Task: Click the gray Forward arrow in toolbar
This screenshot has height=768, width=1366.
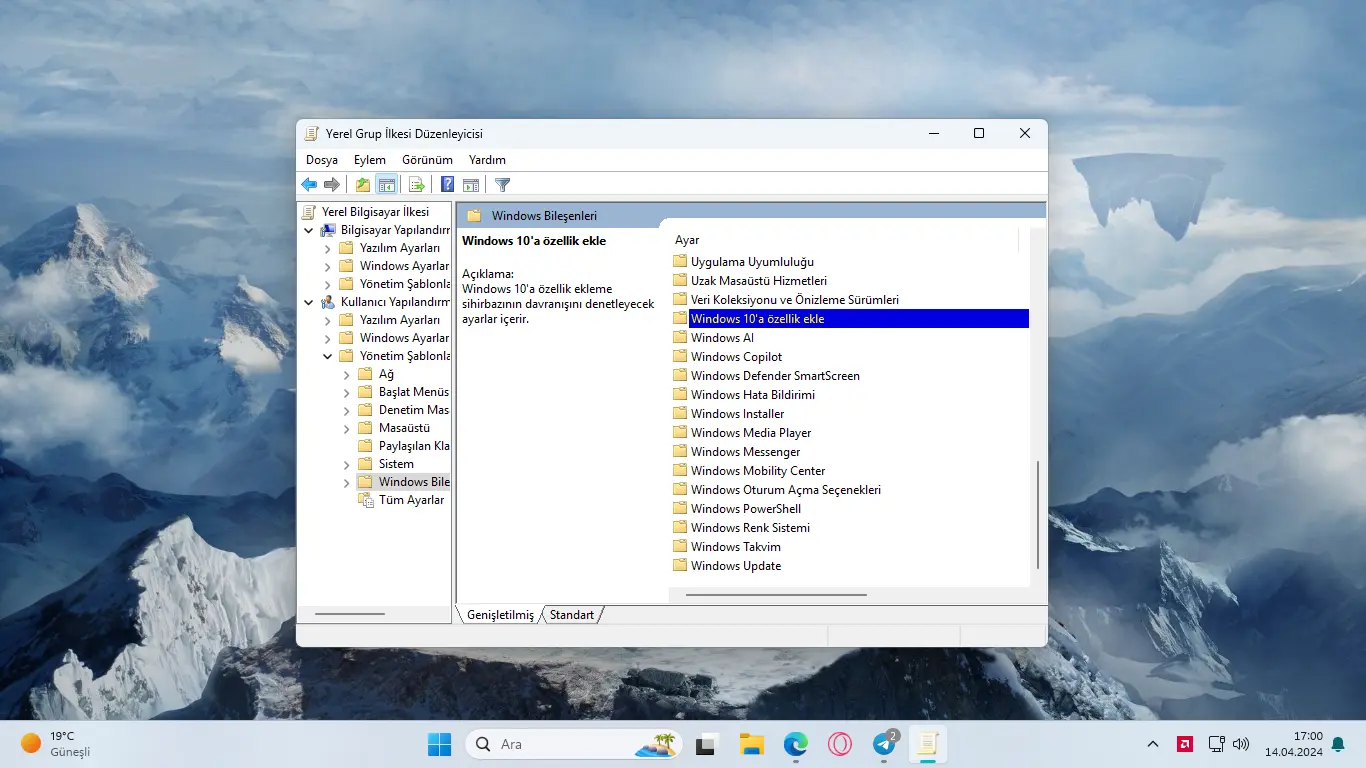Action: (x=332, y=185)
